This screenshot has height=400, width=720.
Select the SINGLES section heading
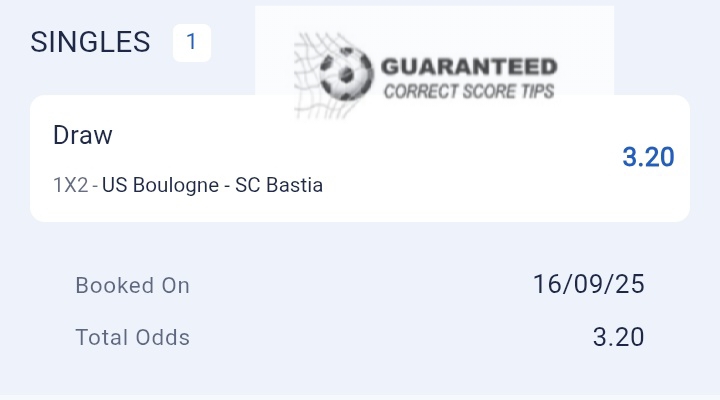tap(90, 42)
